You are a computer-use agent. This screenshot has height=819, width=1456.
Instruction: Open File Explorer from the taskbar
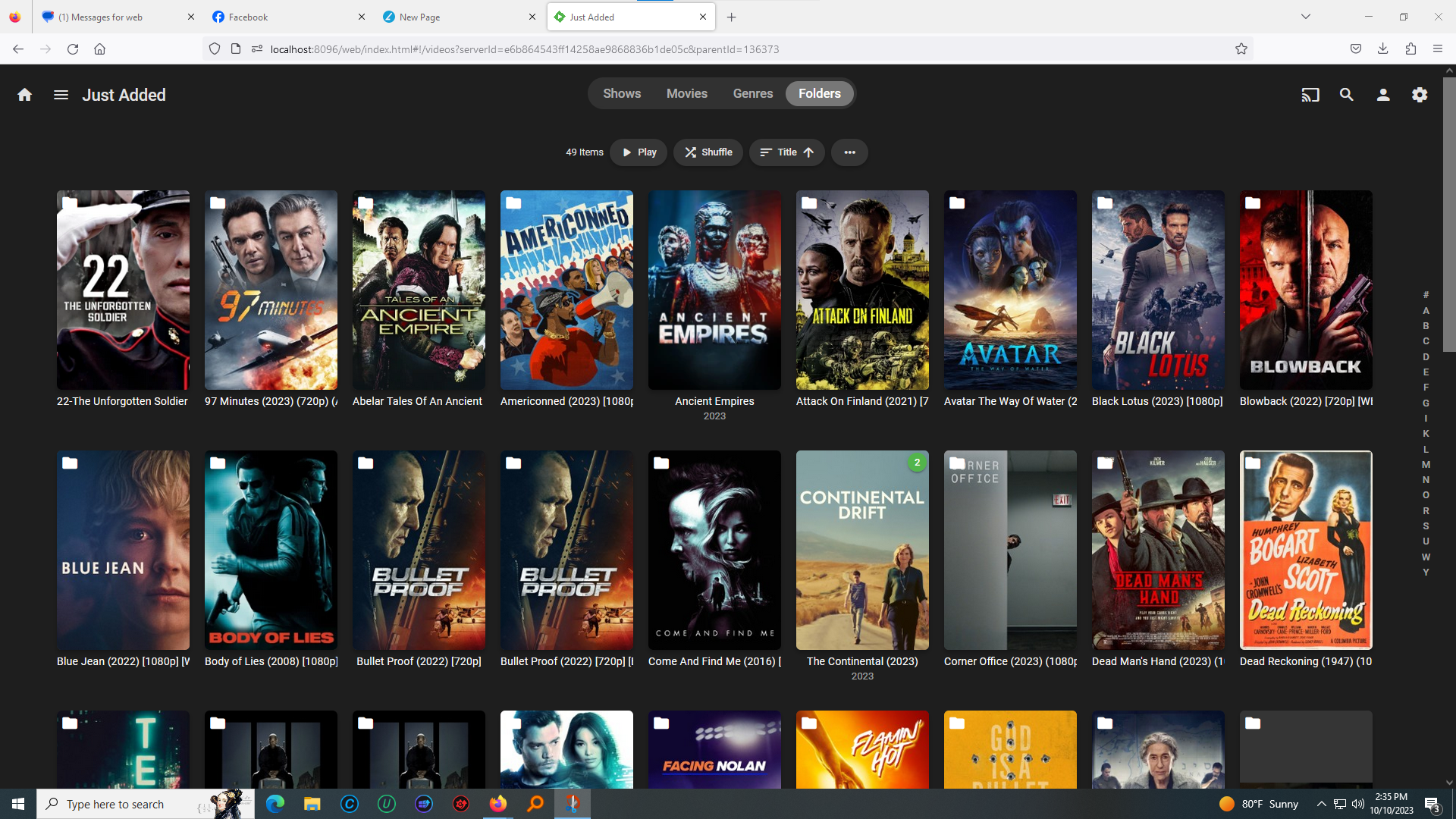312,804
